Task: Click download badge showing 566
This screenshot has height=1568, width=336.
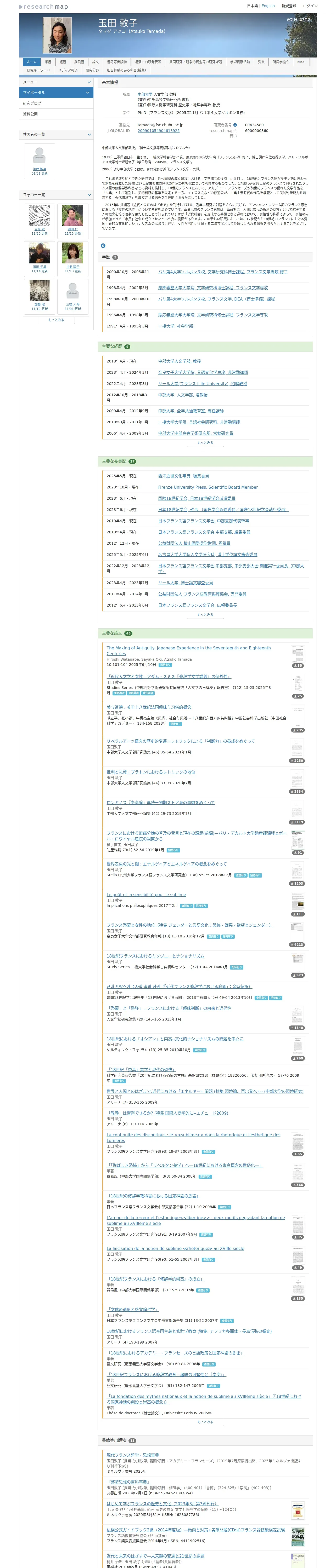Action: 298,1185
